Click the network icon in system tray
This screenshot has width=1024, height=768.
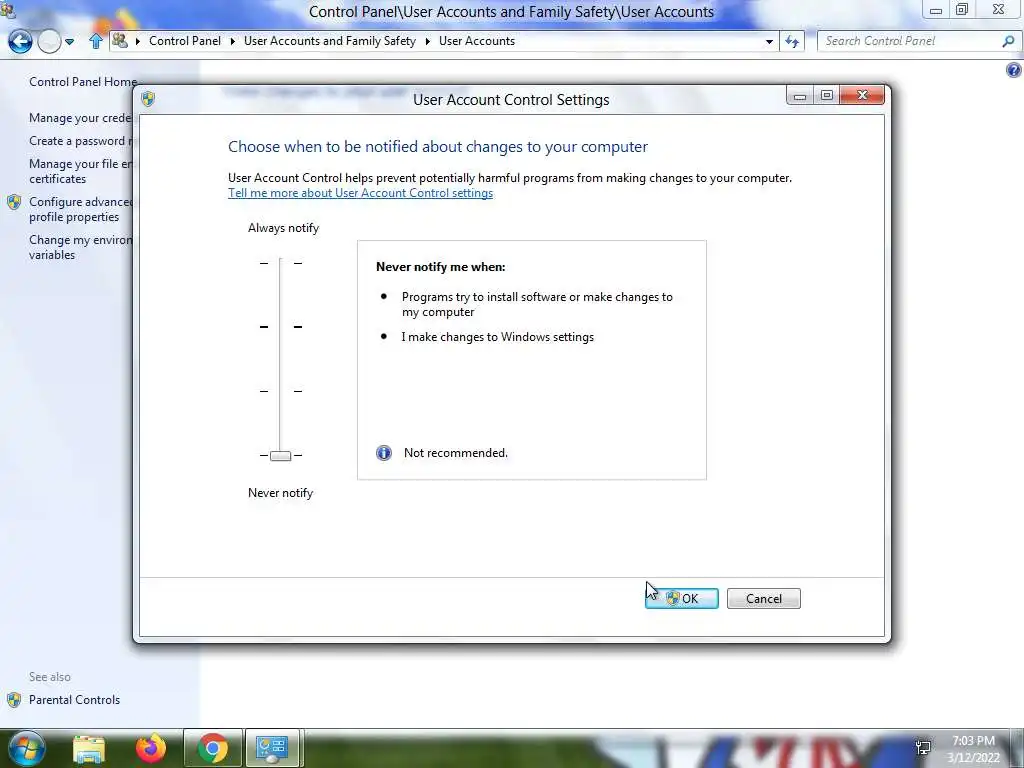923,748
